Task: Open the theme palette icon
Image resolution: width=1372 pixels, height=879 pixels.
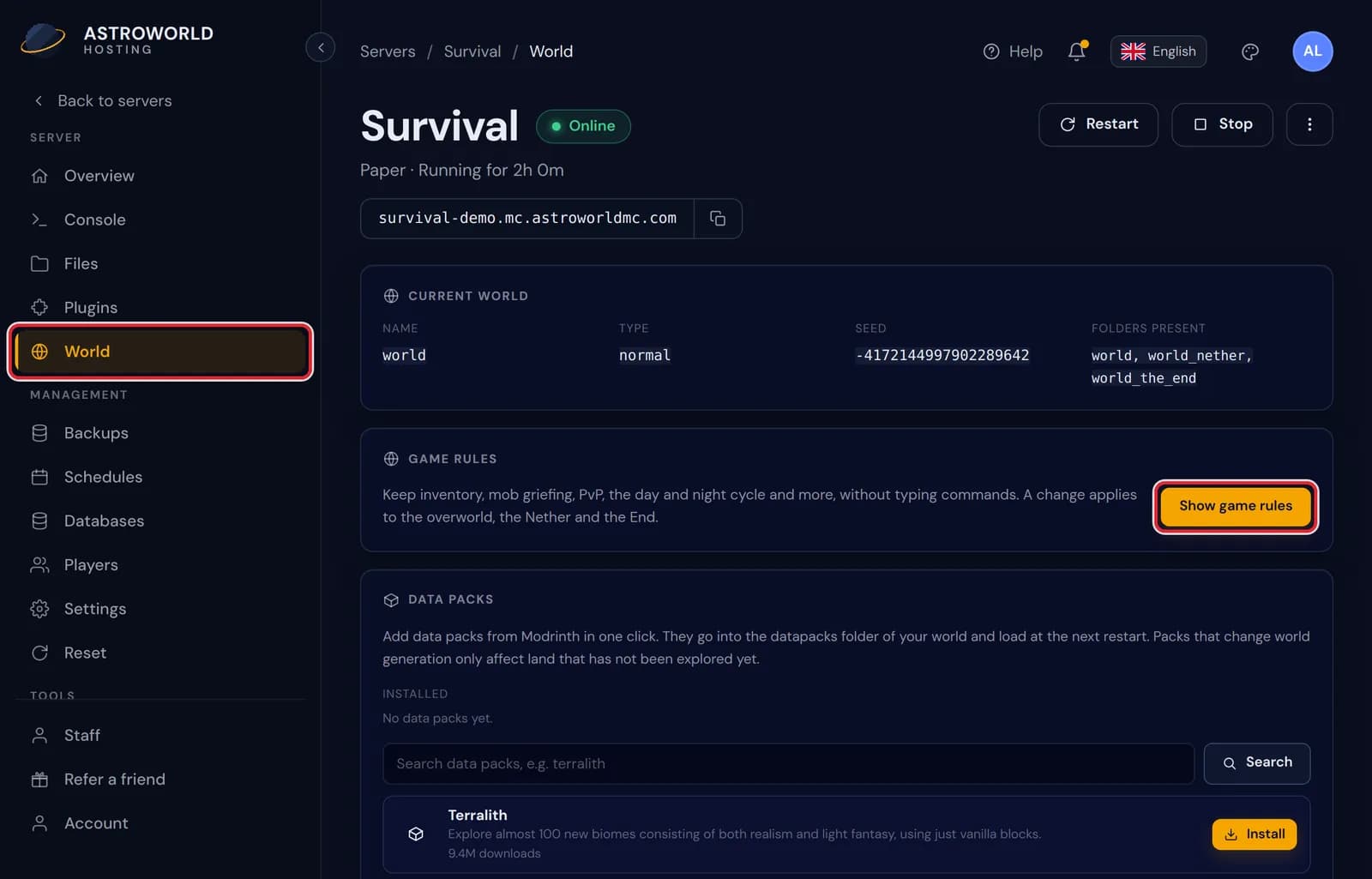Action: (x=1250, y=51)
